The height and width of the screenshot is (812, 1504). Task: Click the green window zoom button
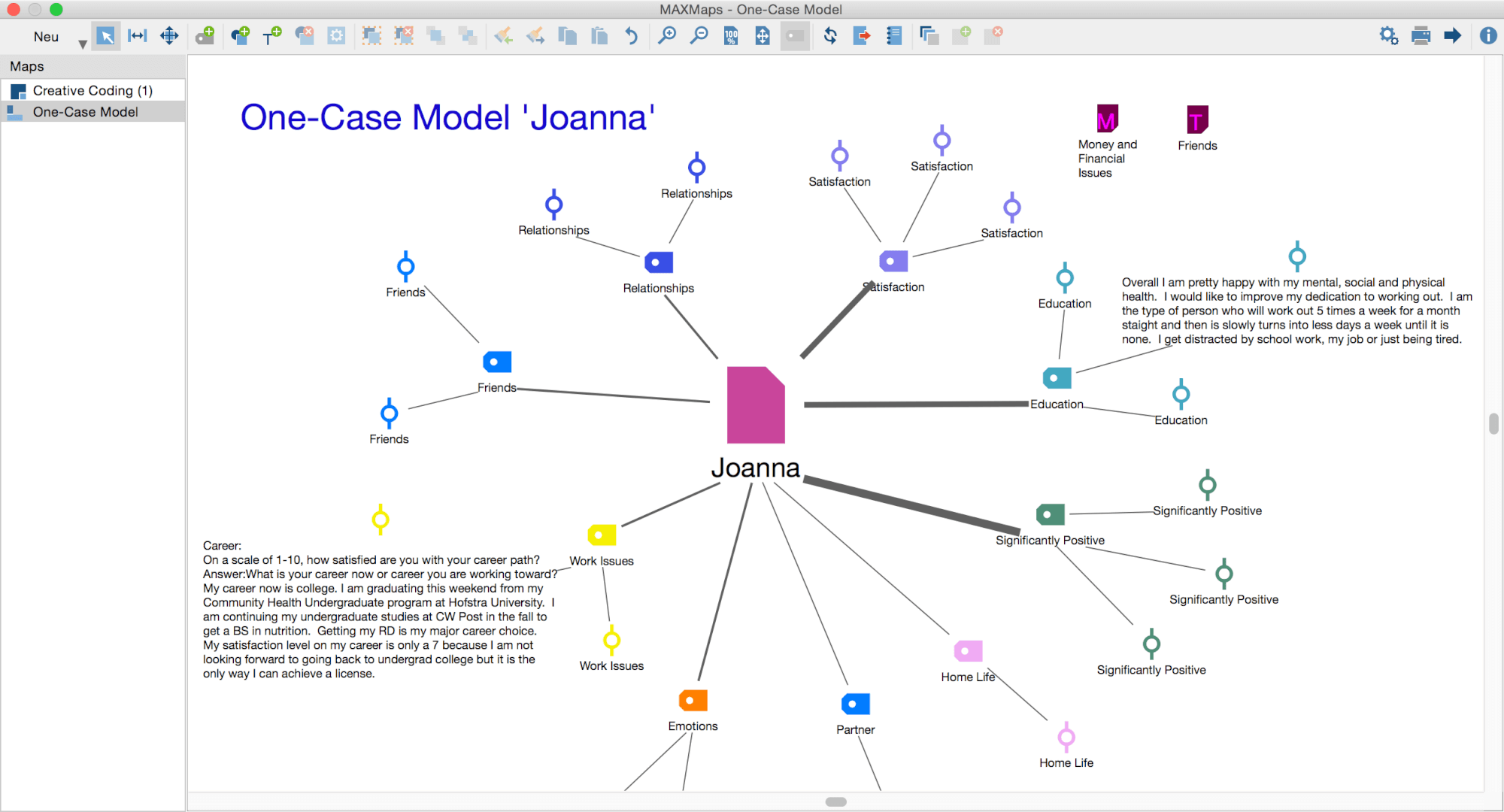(x=56, y=9)
